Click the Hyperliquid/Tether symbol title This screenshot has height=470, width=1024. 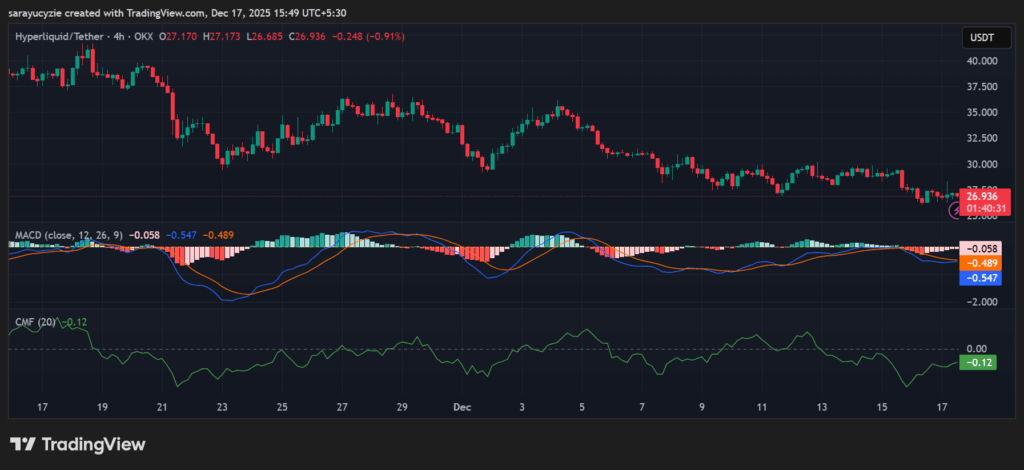point(58,37)
